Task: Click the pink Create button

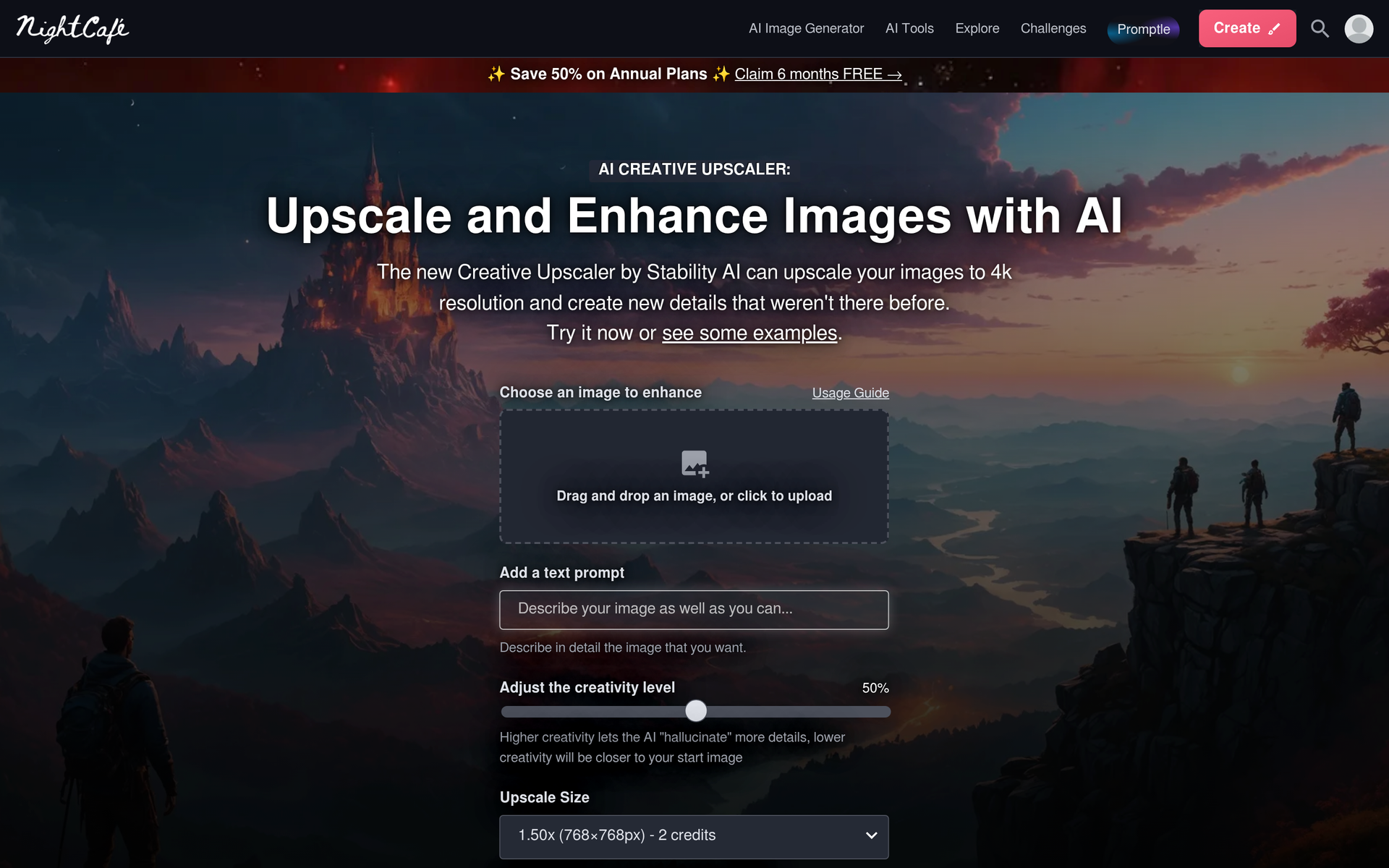Action: (1246, 28)
